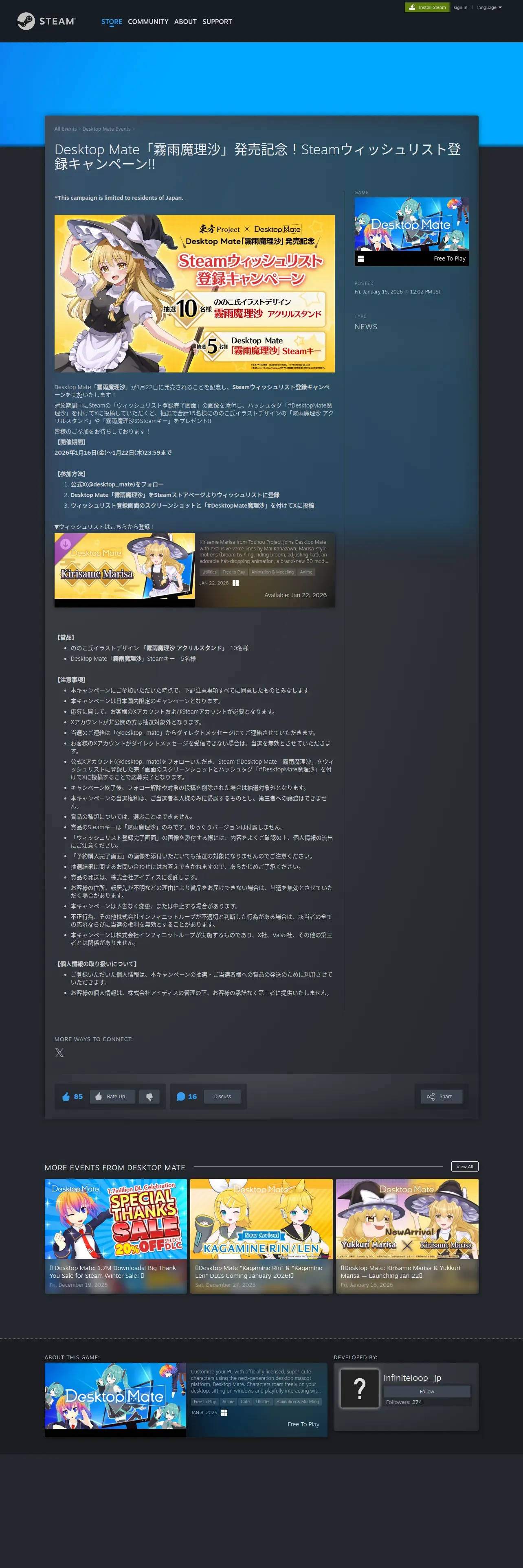
Task: Open the COMMUNITY menu tab
Action: pyautogui.click(x=148, y=22)
